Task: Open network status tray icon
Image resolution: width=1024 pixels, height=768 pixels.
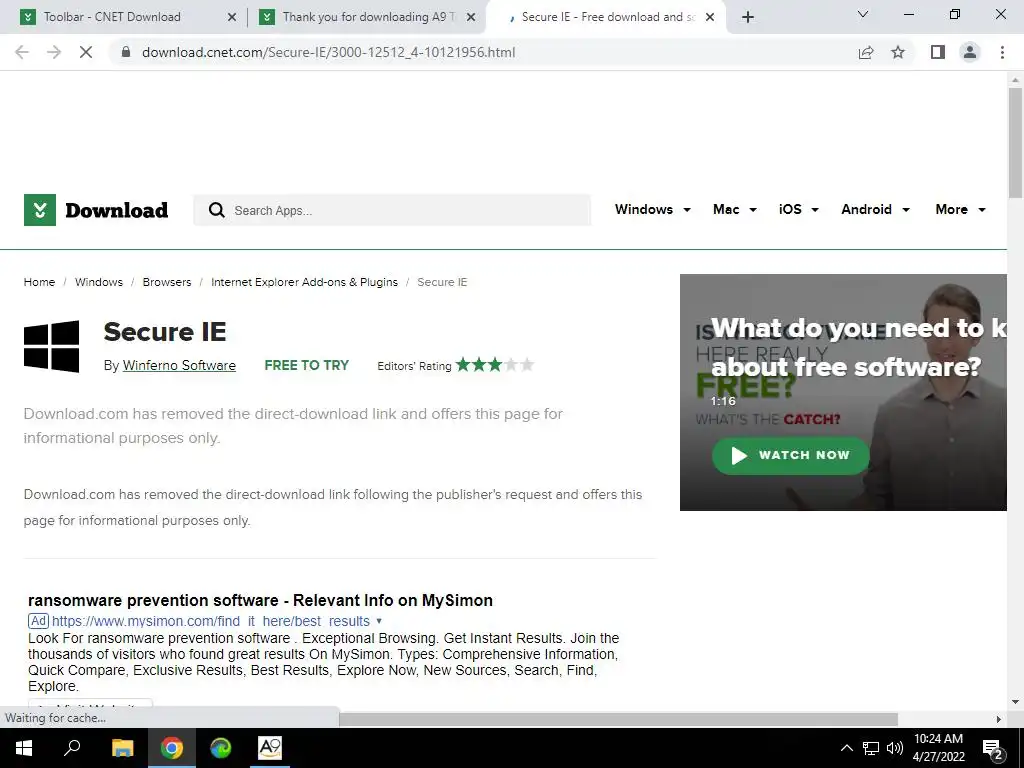Action: (x=871, y=748)
